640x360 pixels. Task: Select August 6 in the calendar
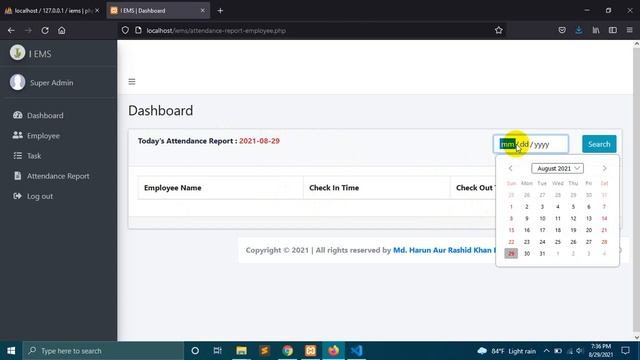pyautogui.click(x=589, y=207)
